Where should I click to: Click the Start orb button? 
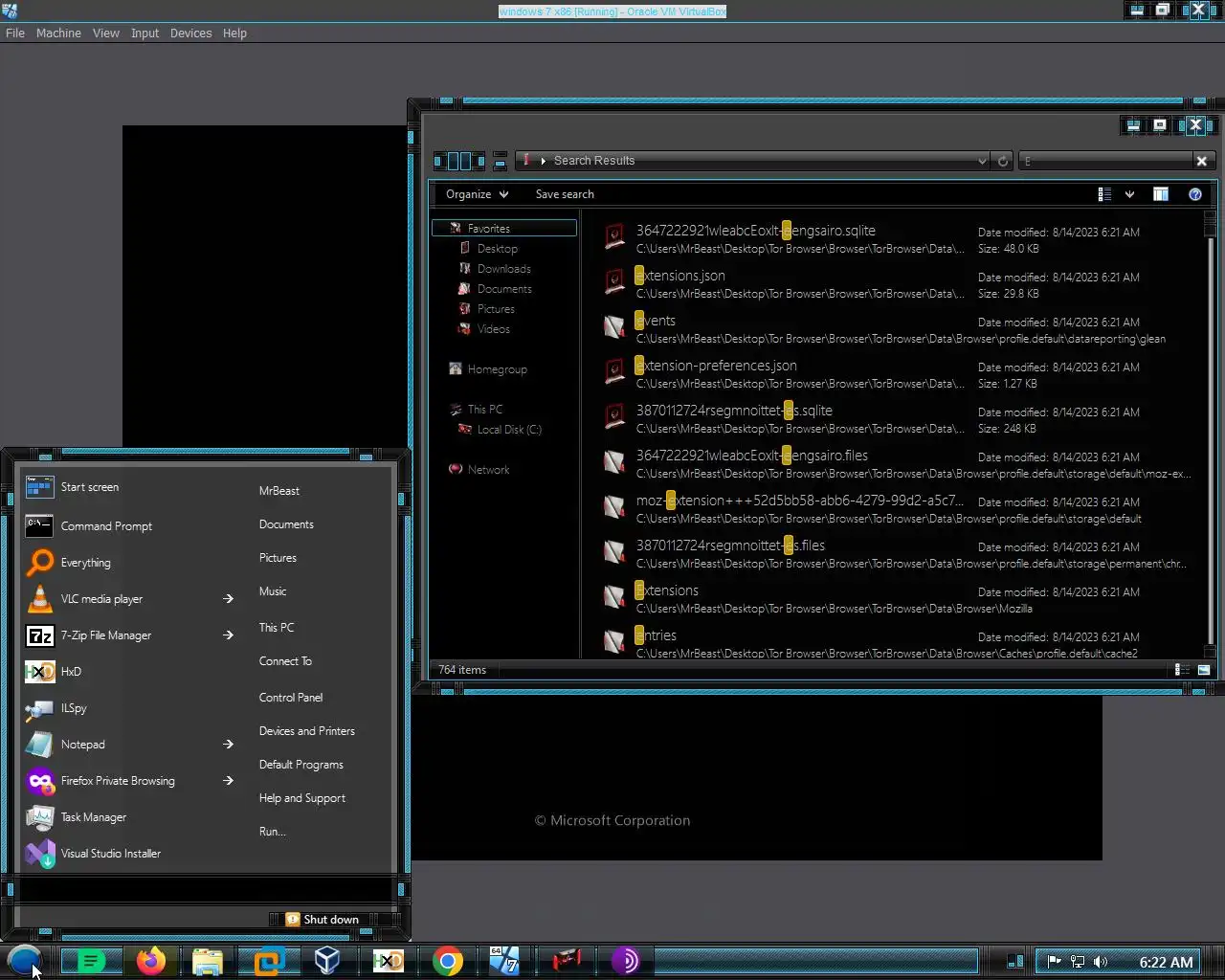[x=24, y=960]
